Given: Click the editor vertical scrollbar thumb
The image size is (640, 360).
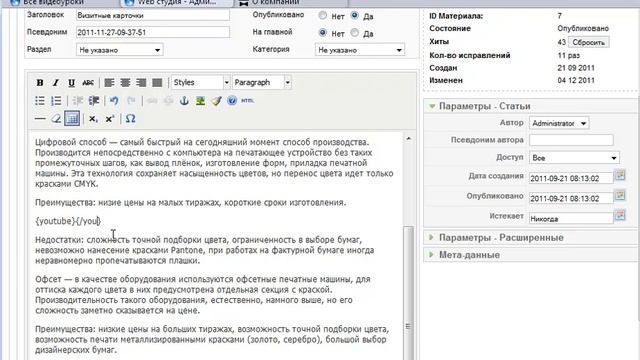Looking at the screenshot, I should (x=409, y=292).
